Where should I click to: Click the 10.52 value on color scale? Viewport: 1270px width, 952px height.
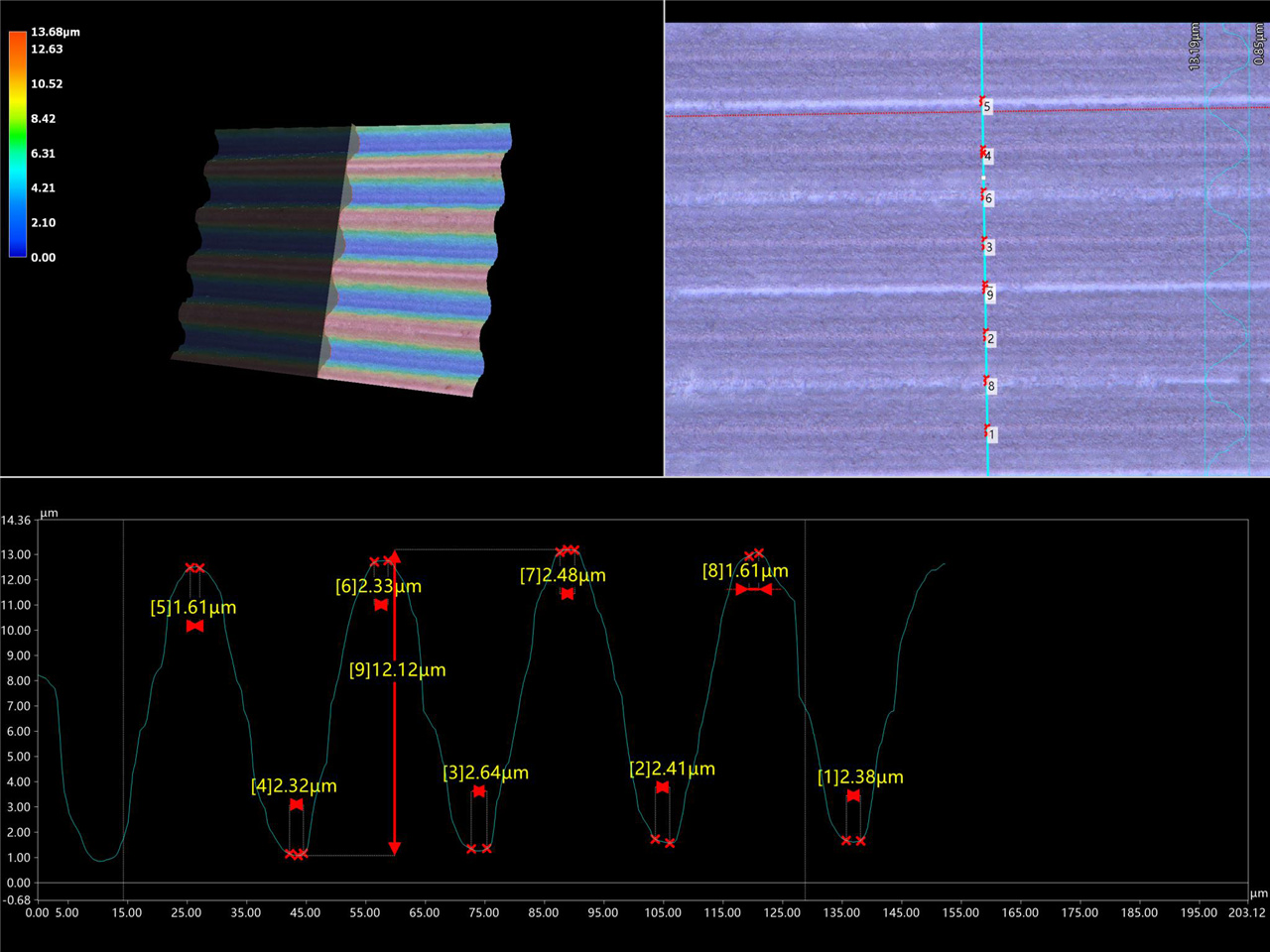pos(47,84)
